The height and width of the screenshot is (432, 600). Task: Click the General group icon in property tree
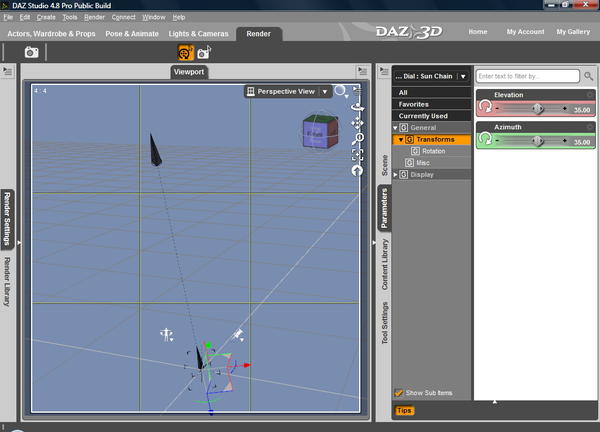click(x=404, y=127)
